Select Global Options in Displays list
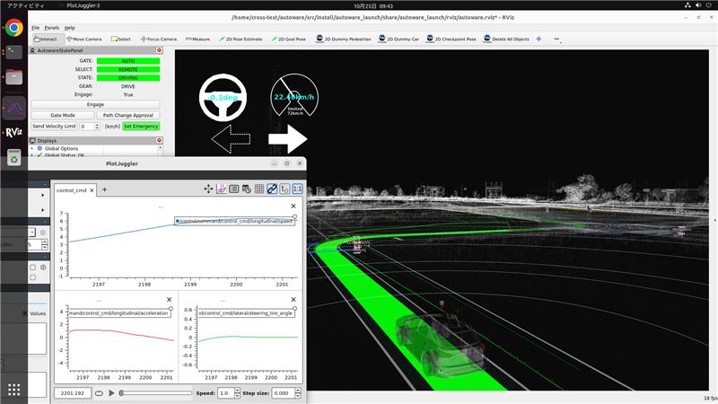The width and height of the screenshot is (718, 404). click(x=61, y=148)
